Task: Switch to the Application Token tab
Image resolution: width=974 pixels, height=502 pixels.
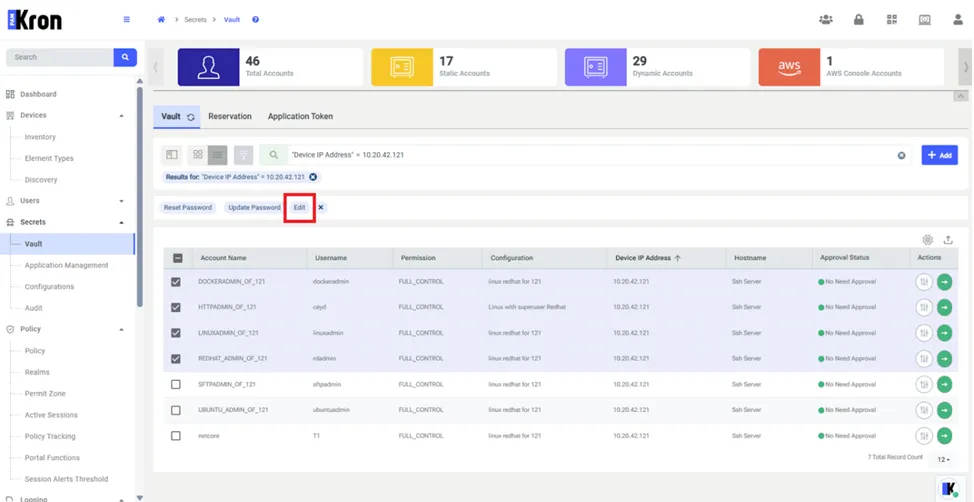Action: pos(300,116)
